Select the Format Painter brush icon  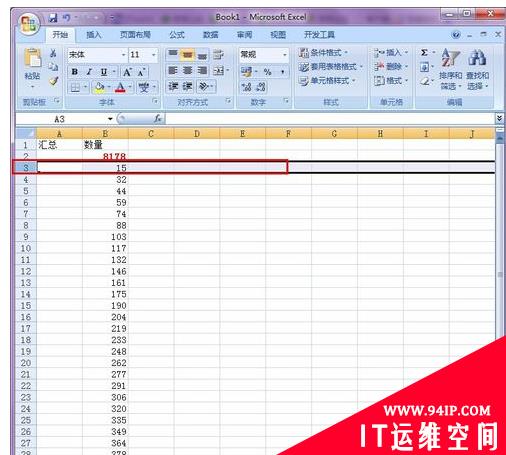tap(53, 80)
